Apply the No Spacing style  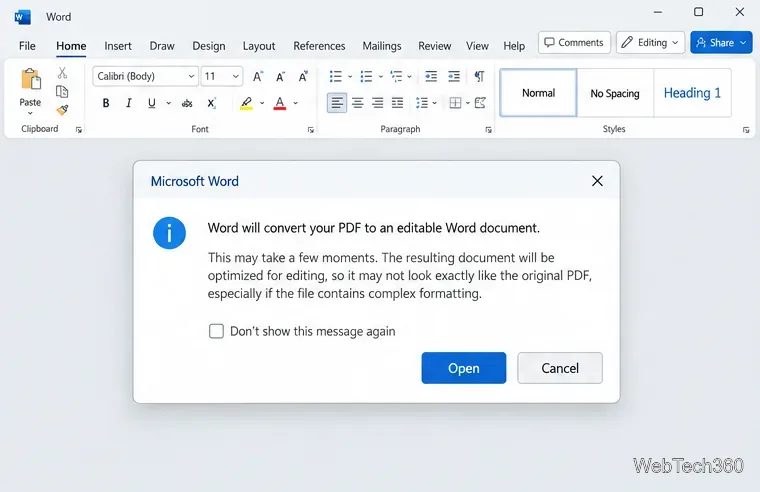615,93
